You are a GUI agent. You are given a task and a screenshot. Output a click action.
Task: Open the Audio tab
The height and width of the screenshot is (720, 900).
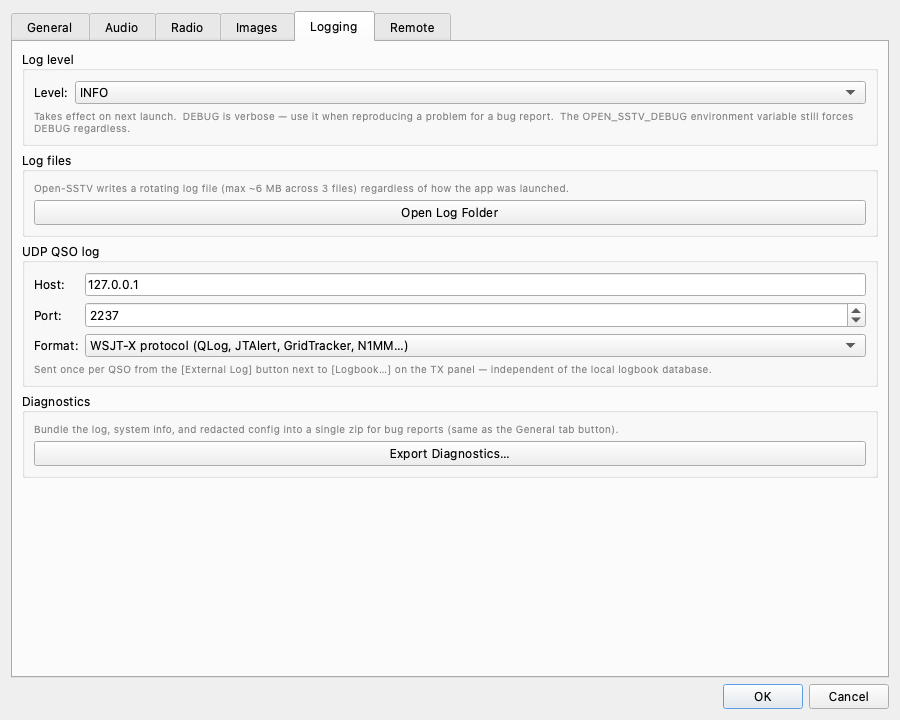(x=122, y=27)
